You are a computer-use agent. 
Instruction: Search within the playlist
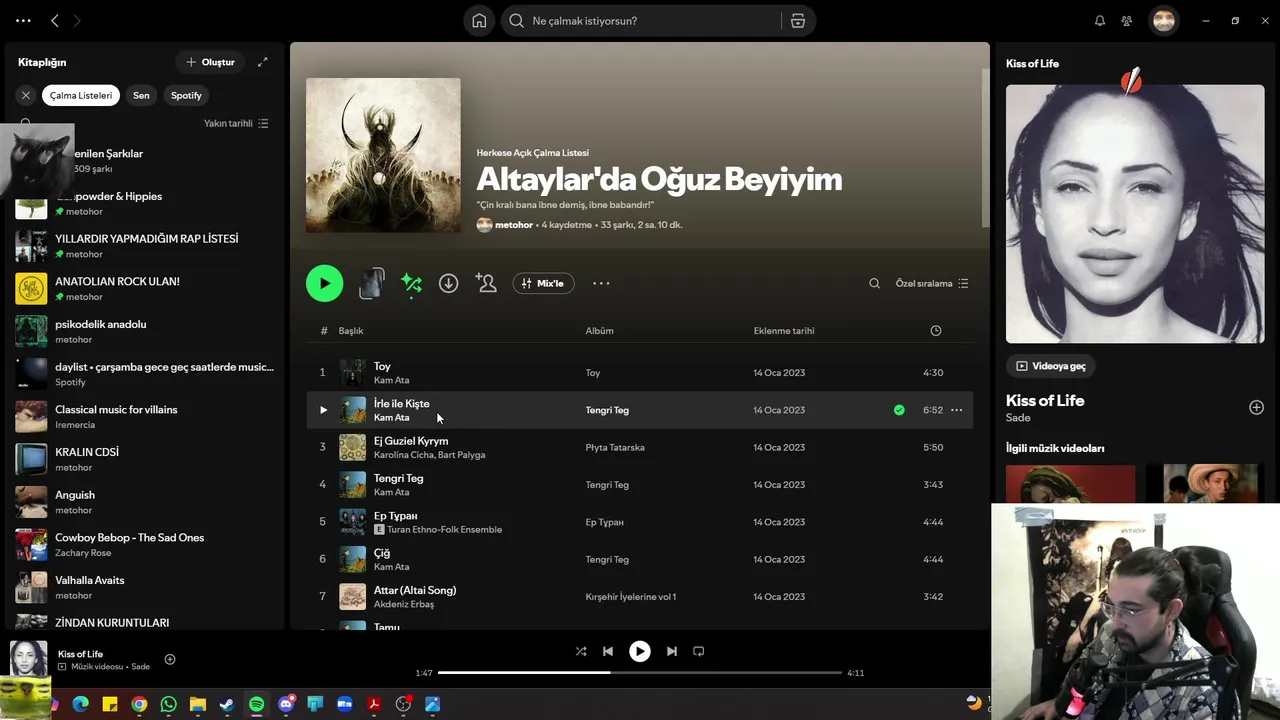tap(874, 283)
